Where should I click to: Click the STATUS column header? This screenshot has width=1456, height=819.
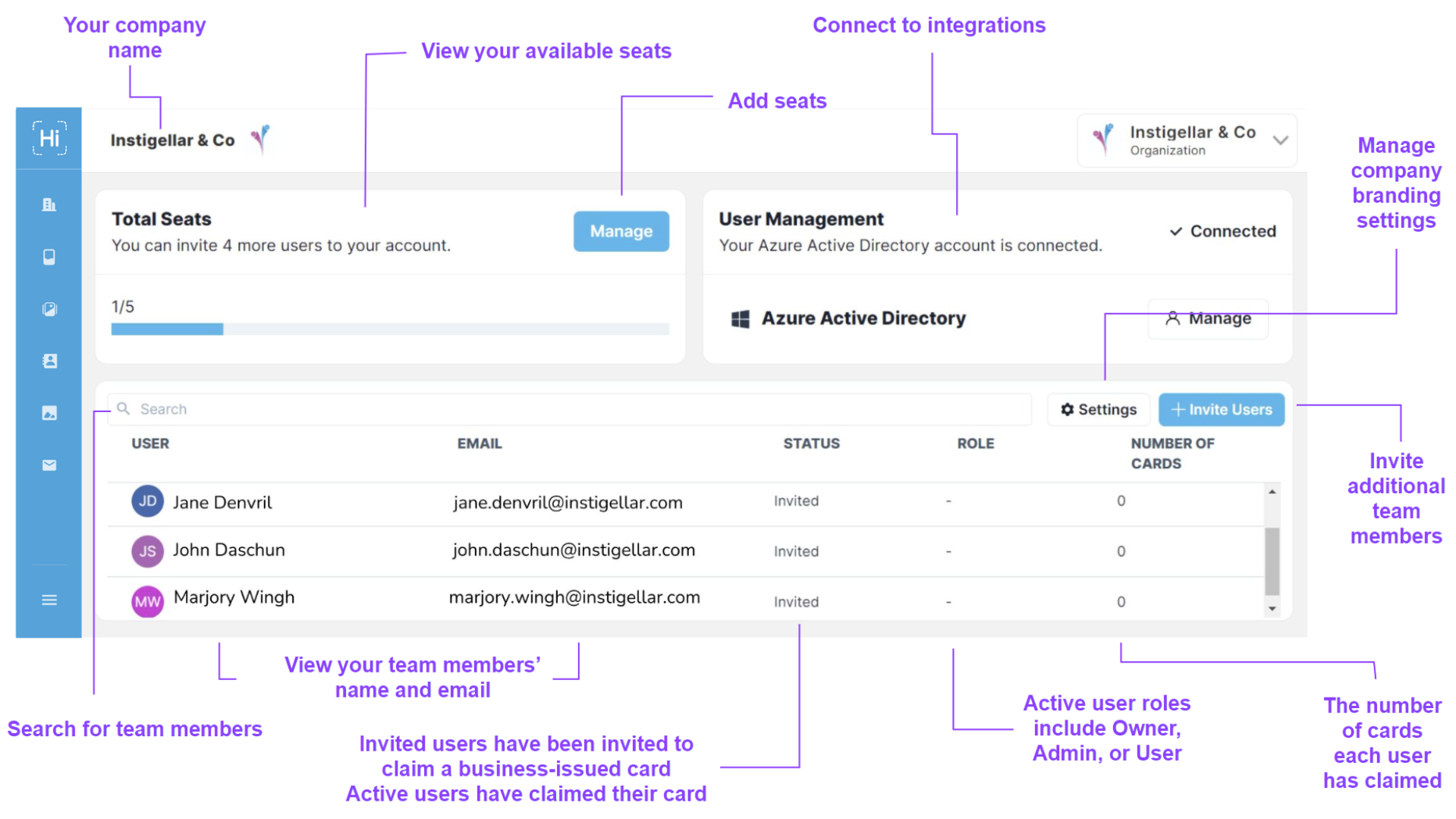tap(811, 443)
